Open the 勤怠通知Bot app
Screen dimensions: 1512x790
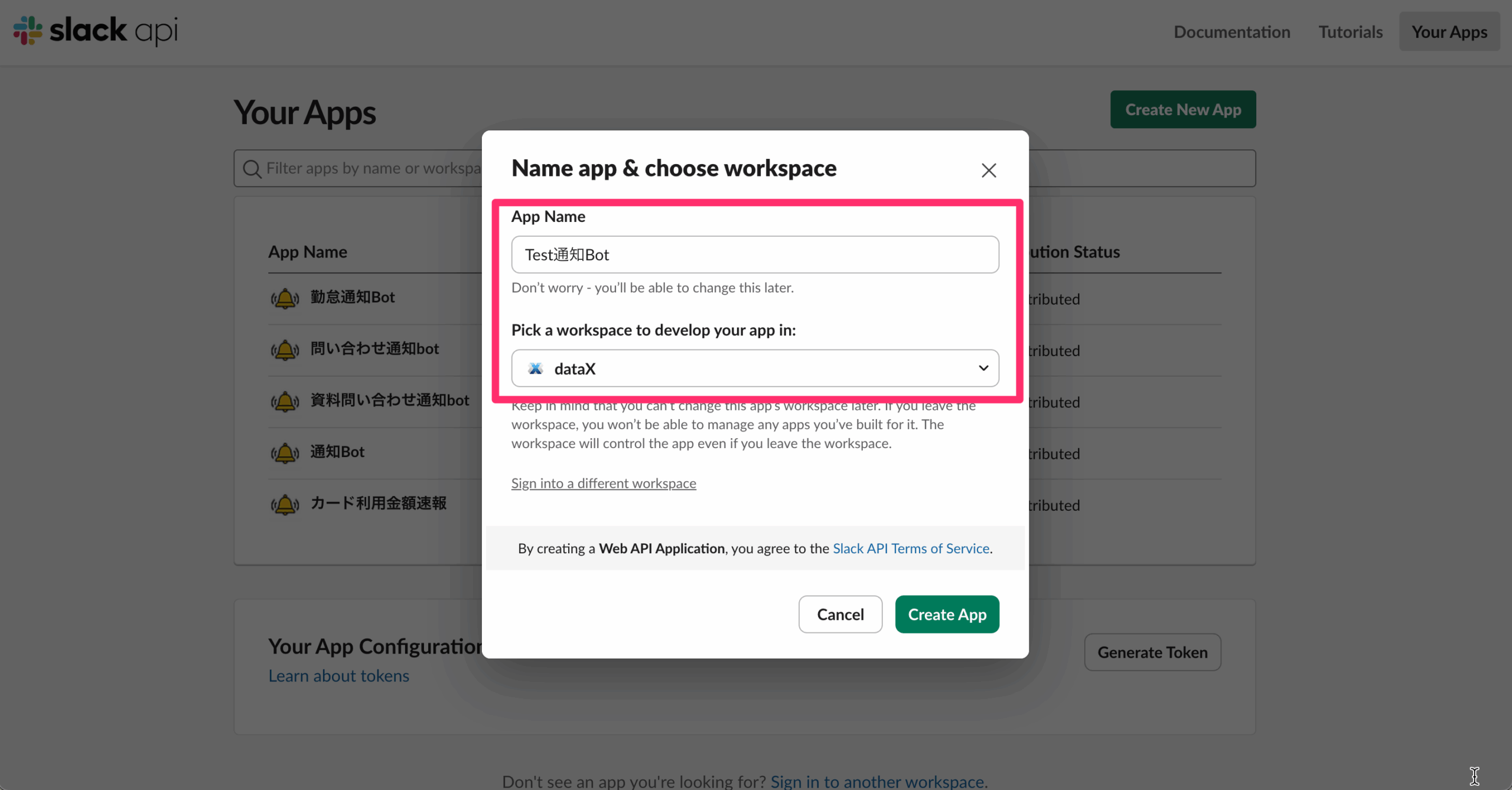click(x=353, y=297)
